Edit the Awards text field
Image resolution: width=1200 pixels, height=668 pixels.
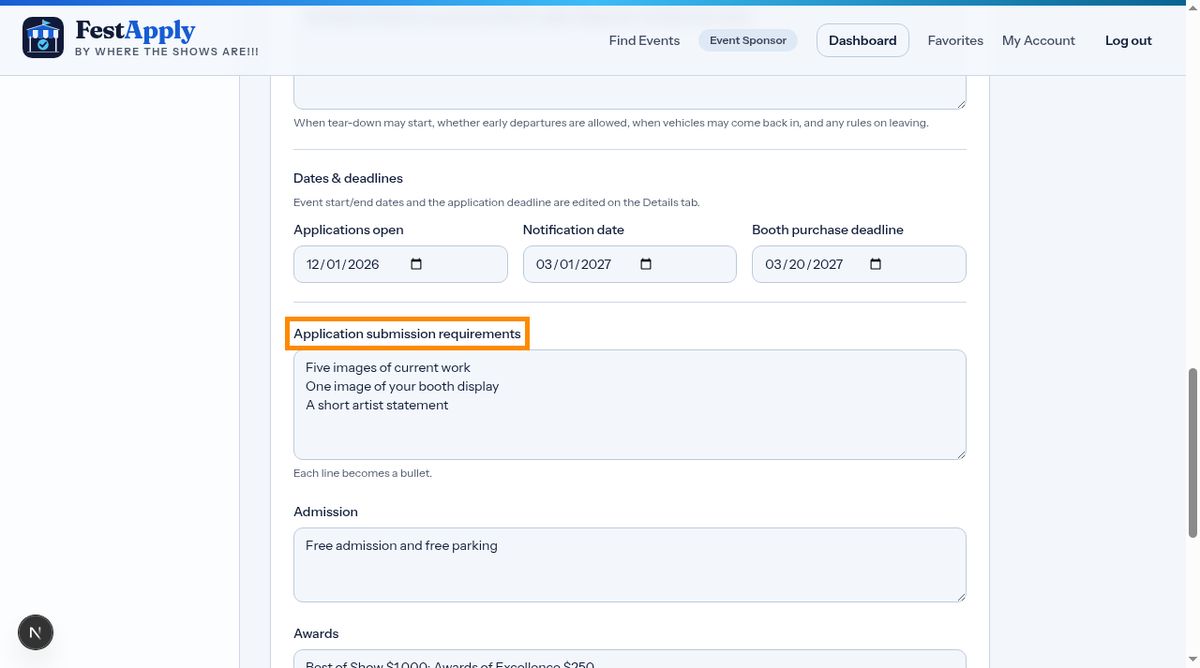pos(630,659)
